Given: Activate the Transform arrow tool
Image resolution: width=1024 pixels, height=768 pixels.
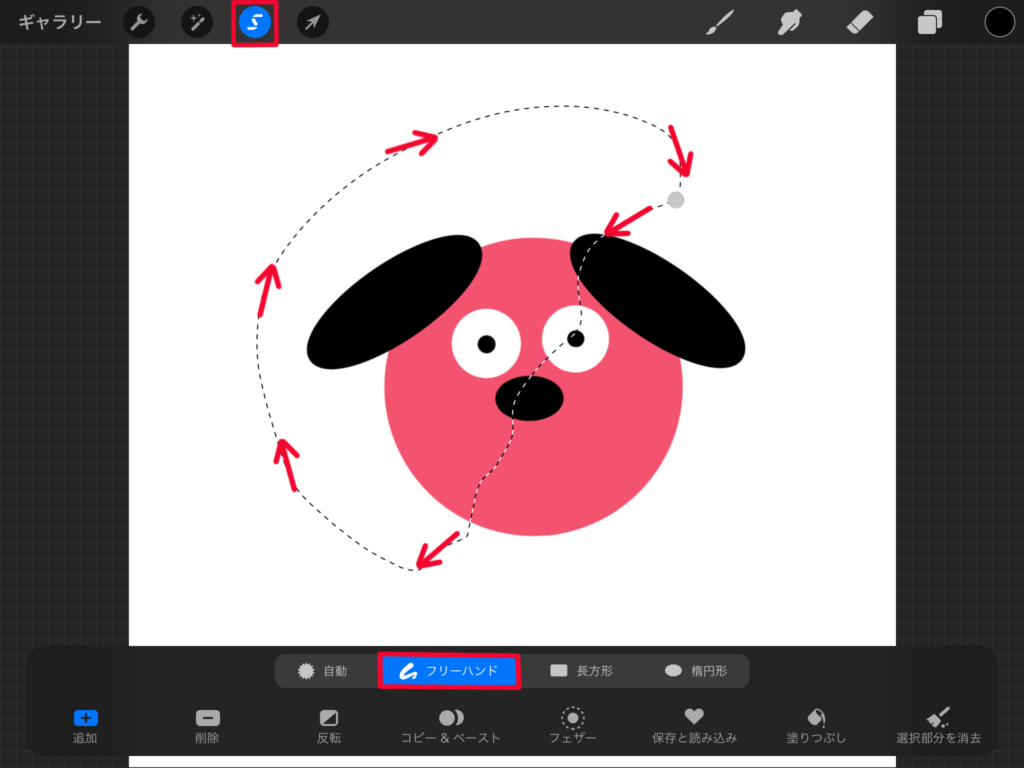Looking at the screenshot, I should [x=313, y=22].
